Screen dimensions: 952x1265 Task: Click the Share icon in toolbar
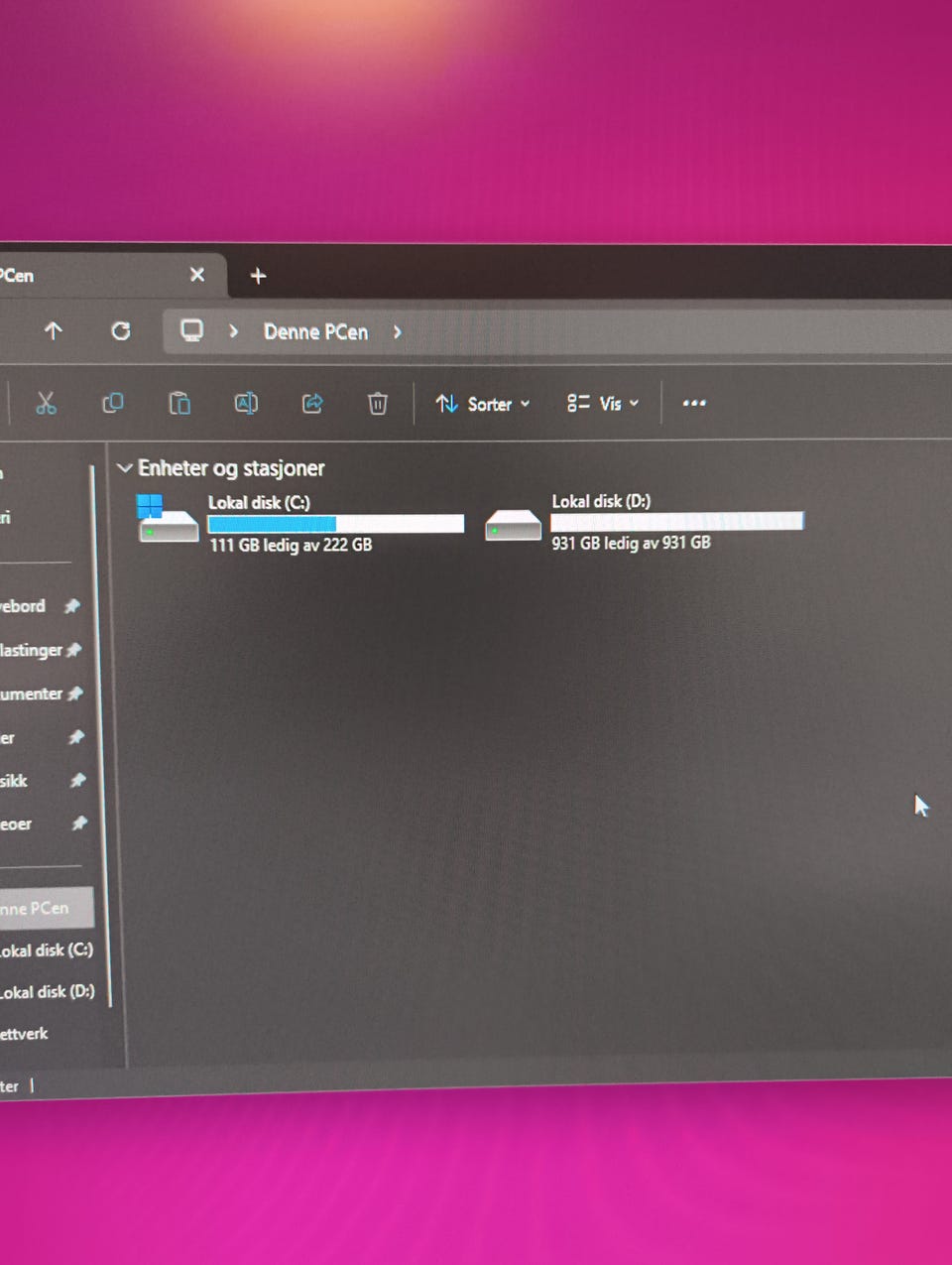(312, 403)
